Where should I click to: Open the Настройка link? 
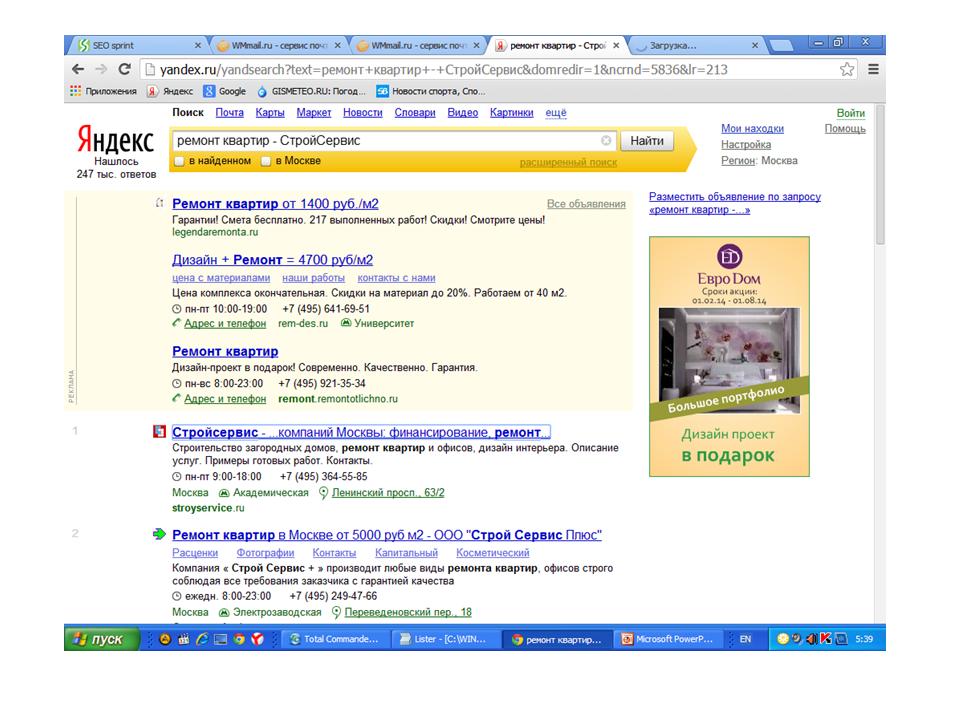point(746,144)
